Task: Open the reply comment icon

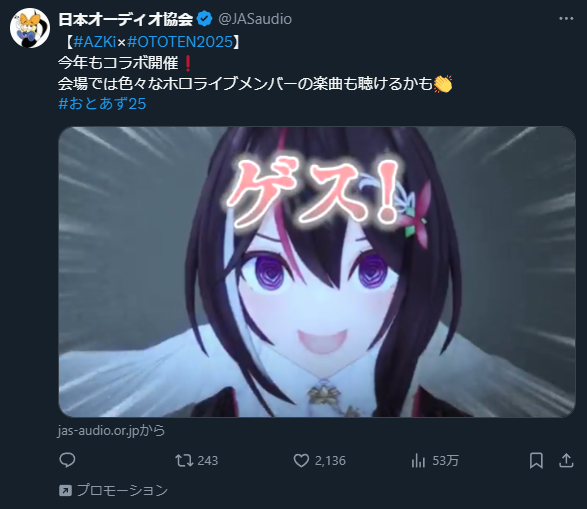Action: click(x=67, y=460)
